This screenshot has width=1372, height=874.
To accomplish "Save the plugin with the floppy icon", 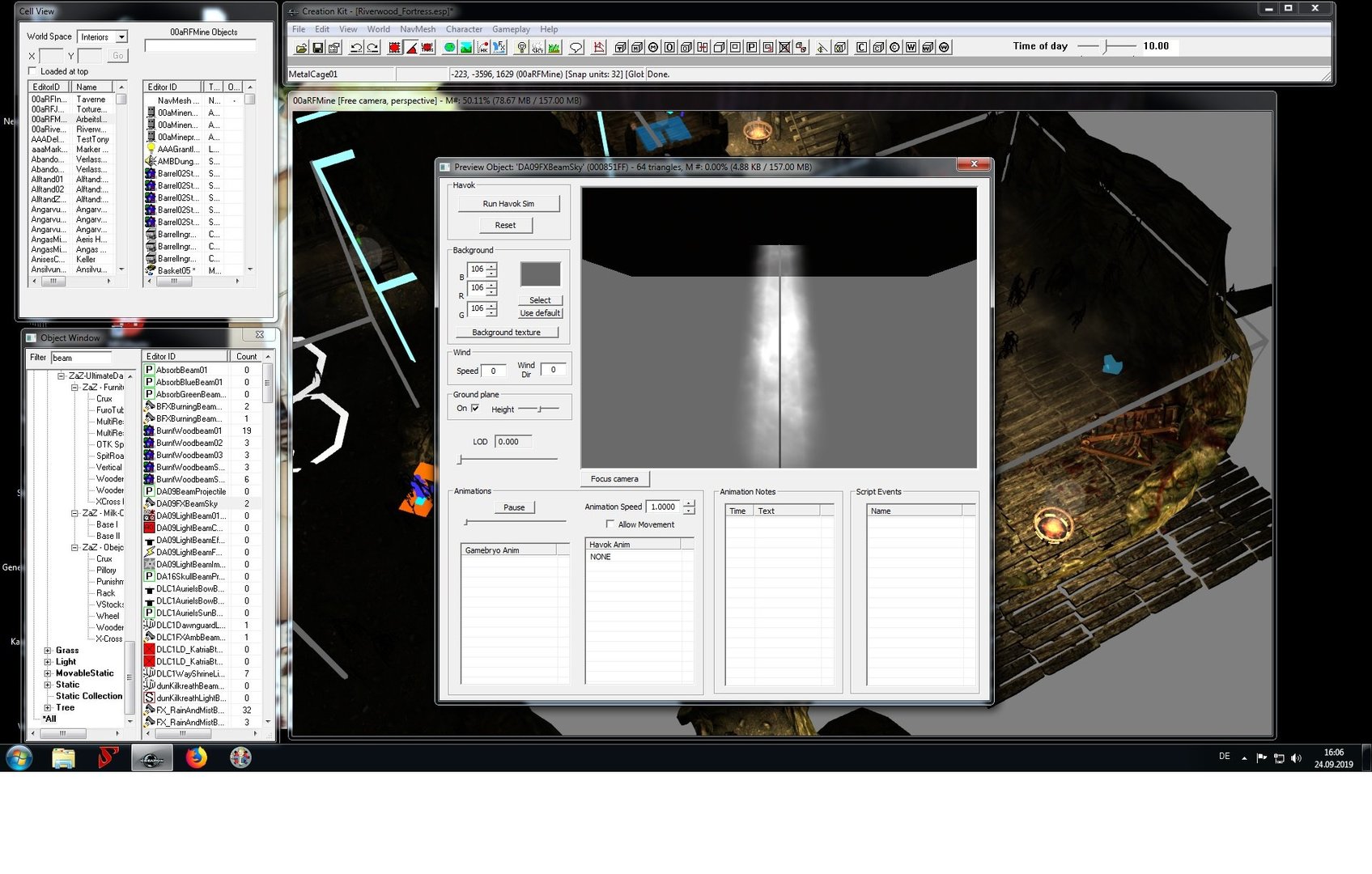I will 318,48.
